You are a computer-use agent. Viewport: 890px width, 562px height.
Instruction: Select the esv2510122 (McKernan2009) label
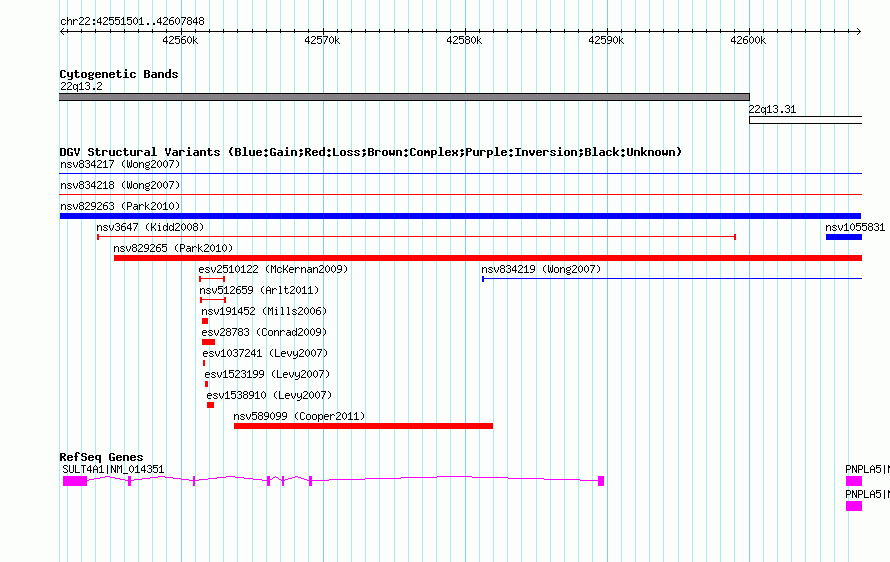coord(273,270)
